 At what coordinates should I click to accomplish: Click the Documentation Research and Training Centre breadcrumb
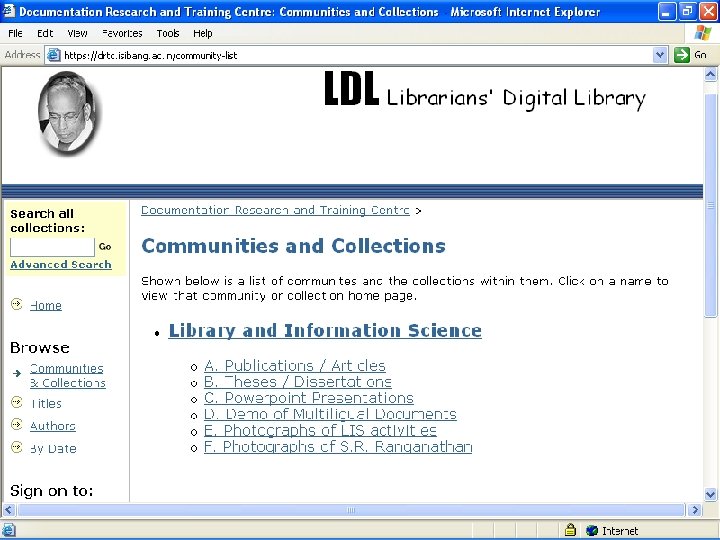(275, 210)
